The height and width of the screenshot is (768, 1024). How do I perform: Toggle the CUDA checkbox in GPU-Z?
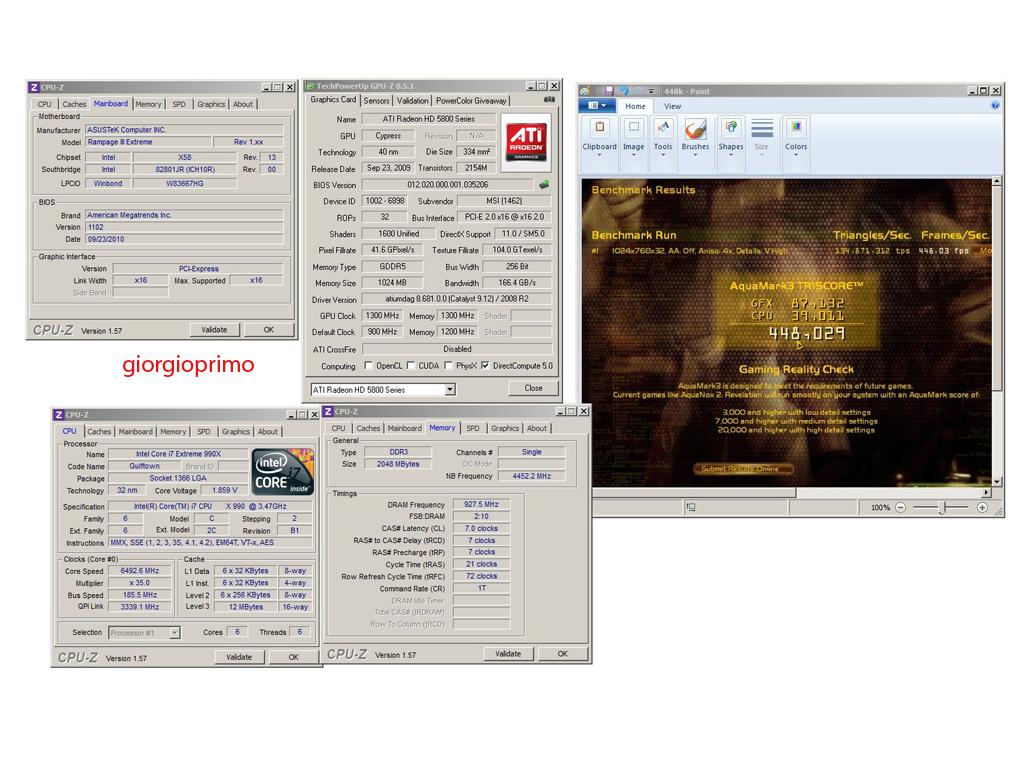(x=410, y=366)
